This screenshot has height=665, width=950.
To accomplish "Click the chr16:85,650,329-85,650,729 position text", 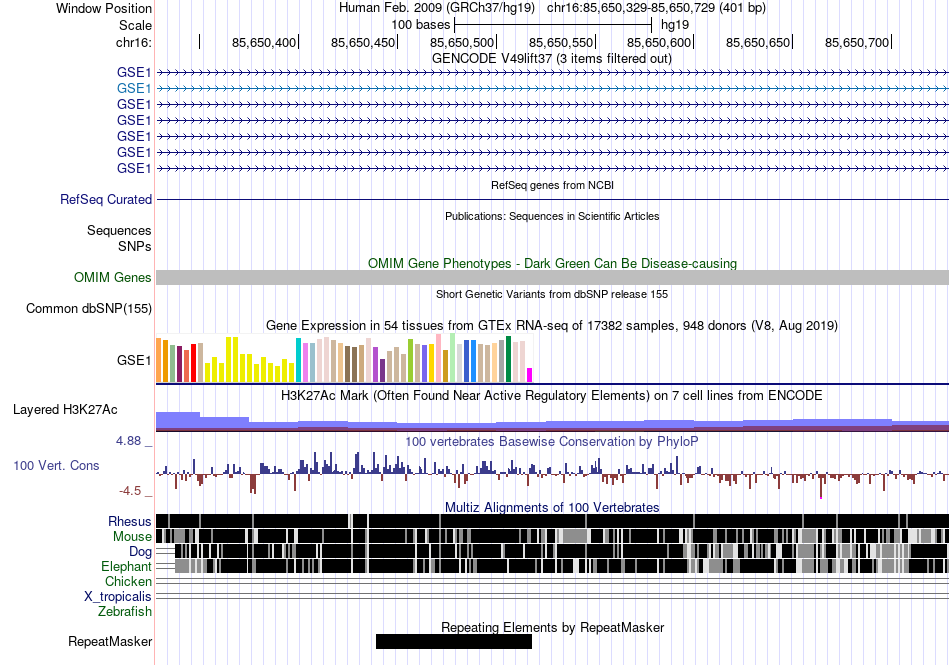I will [656, 8].
